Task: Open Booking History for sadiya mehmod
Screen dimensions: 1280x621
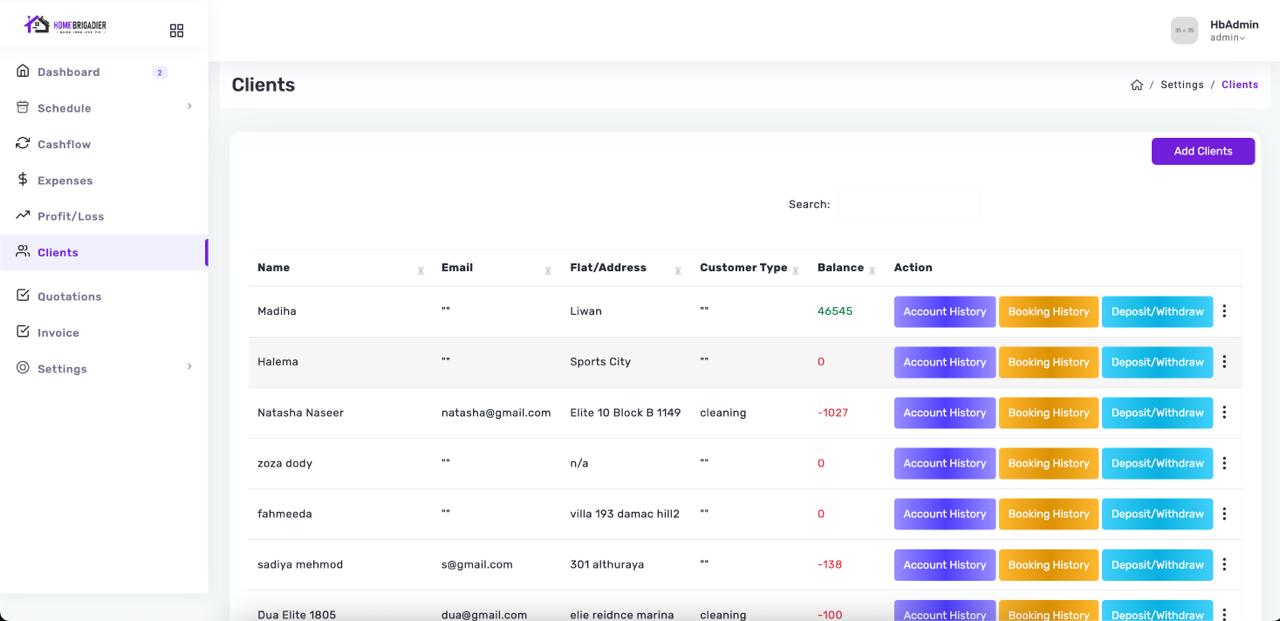Action: [x=1048, y=564]
